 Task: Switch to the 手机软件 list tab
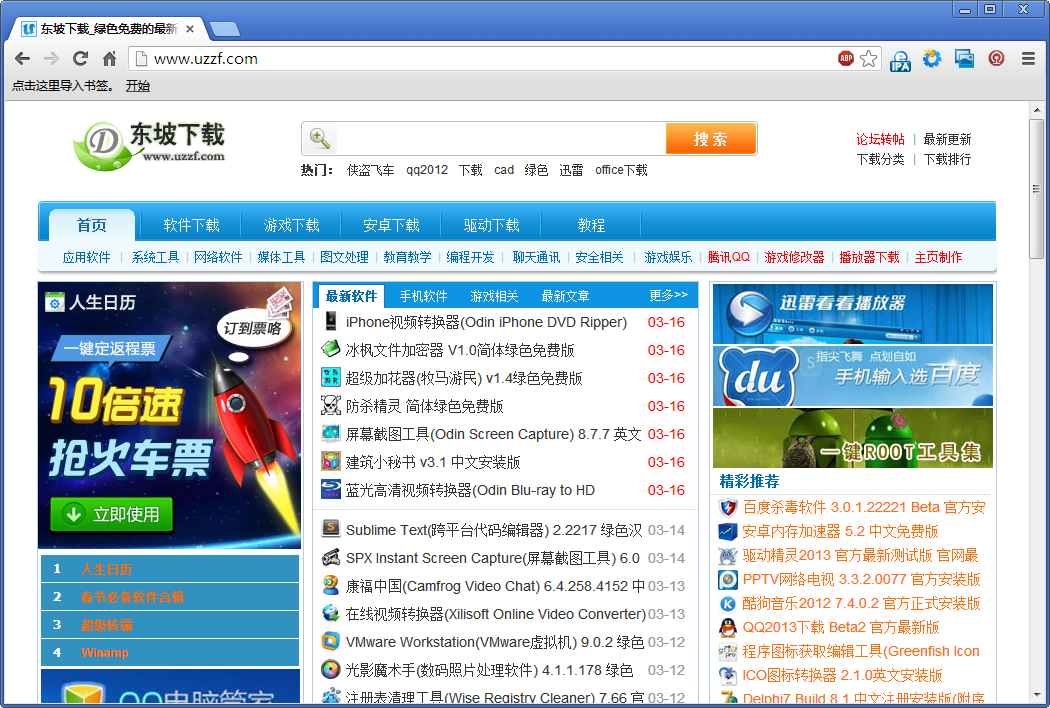[423, 296]
